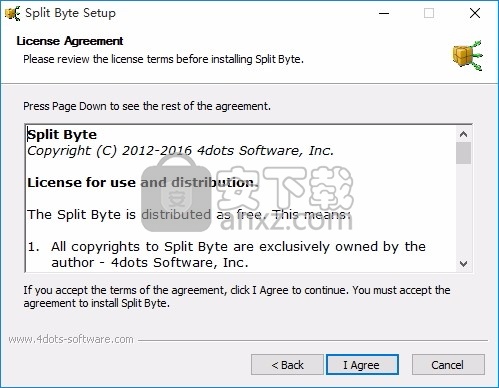
Task: Close the Split Byte Setup dialog
Action: pos(475,13)
